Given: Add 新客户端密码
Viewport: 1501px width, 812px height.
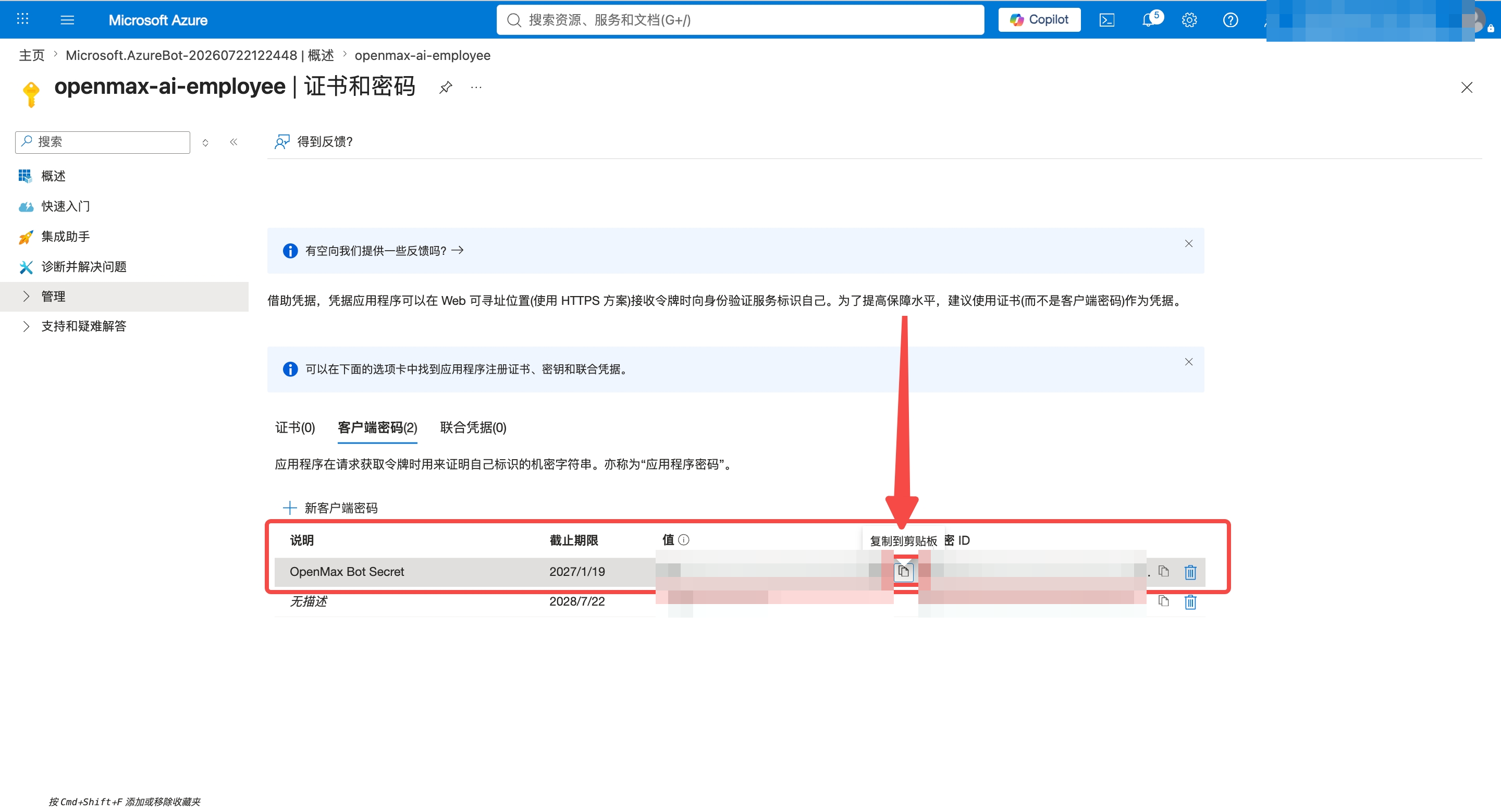Looking at the screenshot, I should click(330, 508).
